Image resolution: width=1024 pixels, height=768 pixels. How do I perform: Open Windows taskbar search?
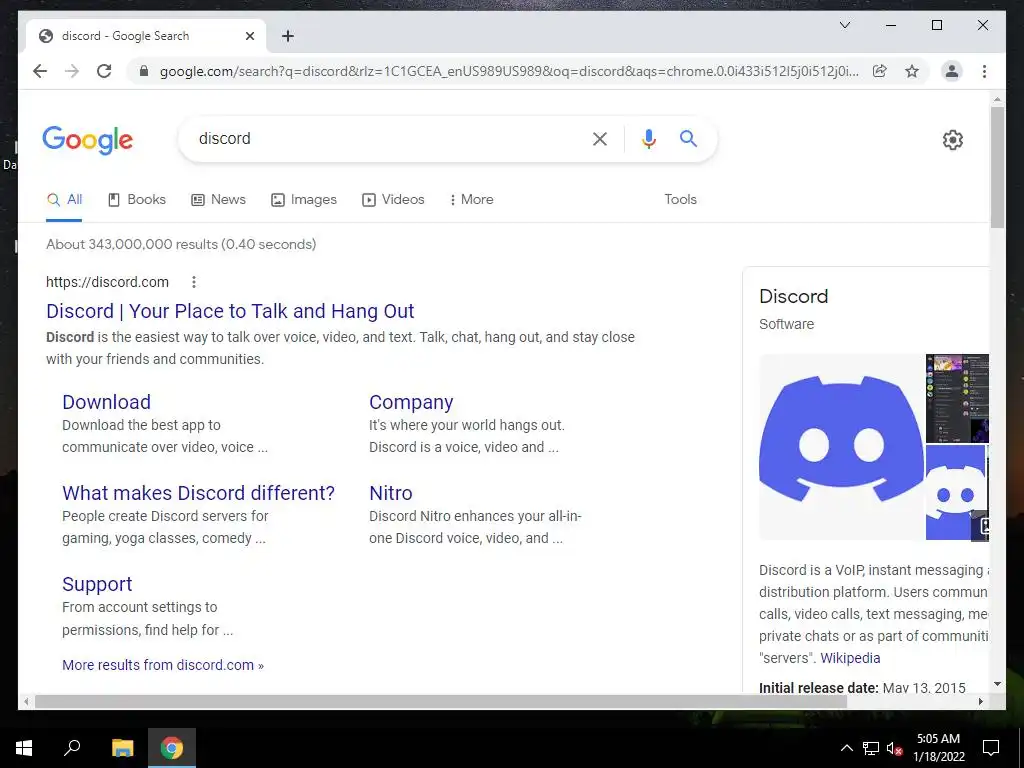(x=72, y=748)
